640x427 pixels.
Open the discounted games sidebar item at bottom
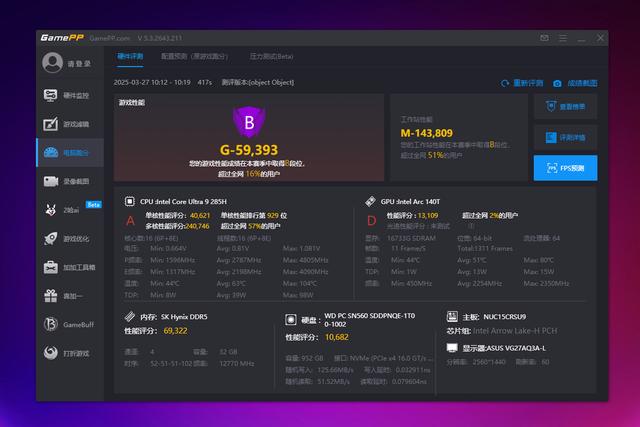click(69, 353)
